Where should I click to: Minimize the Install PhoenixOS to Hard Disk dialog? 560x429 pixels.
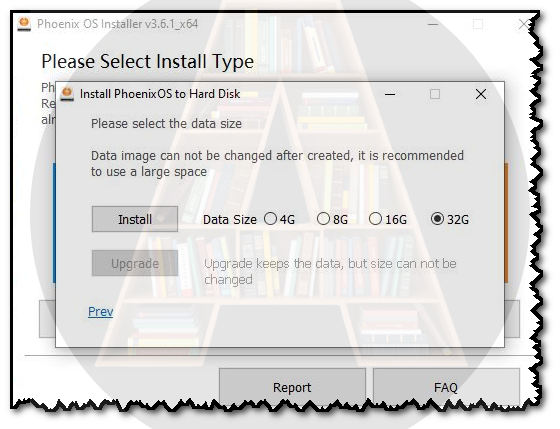coord(390,94)
